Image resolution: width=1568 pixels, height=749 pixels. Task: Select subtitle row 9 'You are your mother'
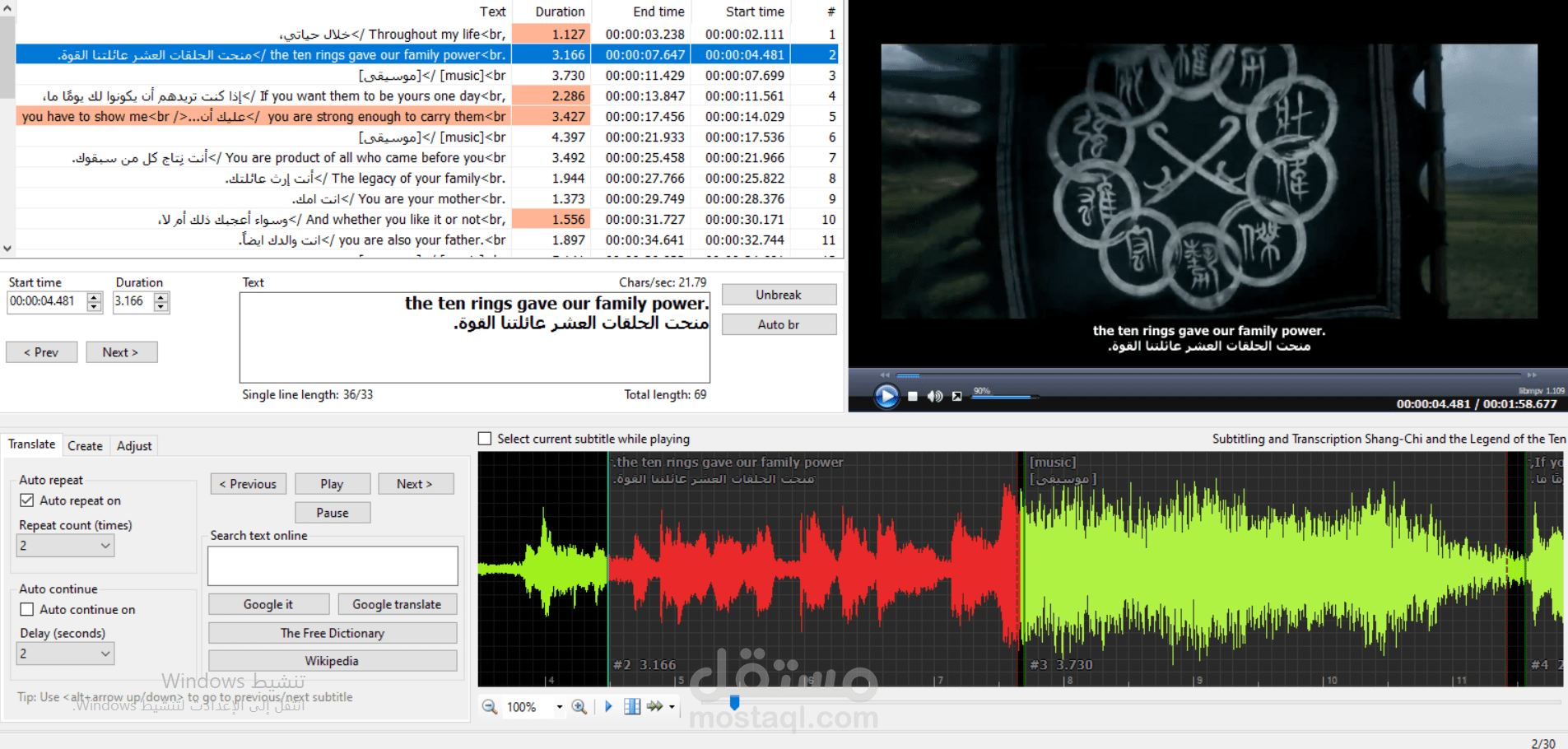(426, 198)
